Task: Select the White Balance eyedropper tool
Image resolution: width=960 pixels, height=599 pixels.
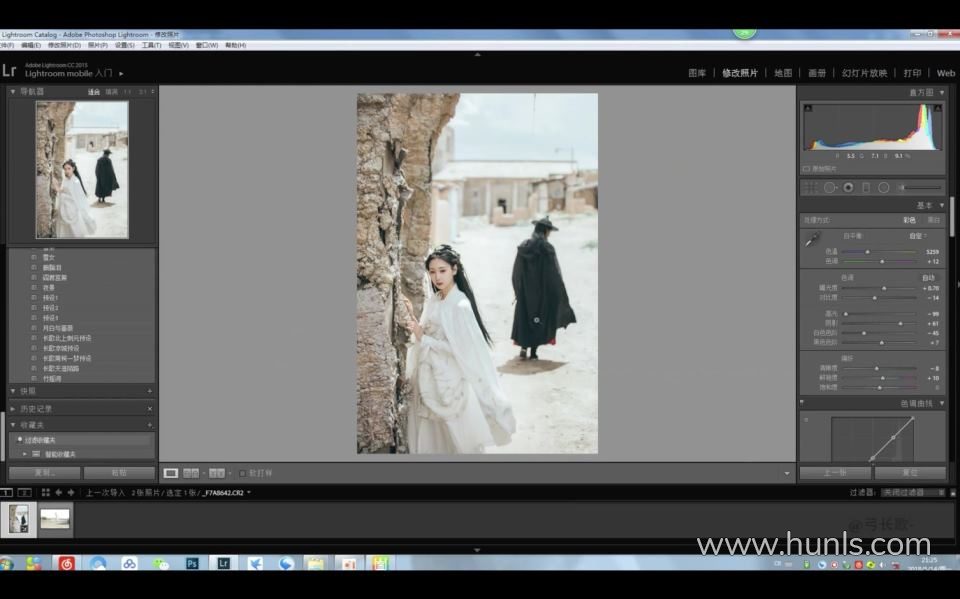Action: [812, 240]
